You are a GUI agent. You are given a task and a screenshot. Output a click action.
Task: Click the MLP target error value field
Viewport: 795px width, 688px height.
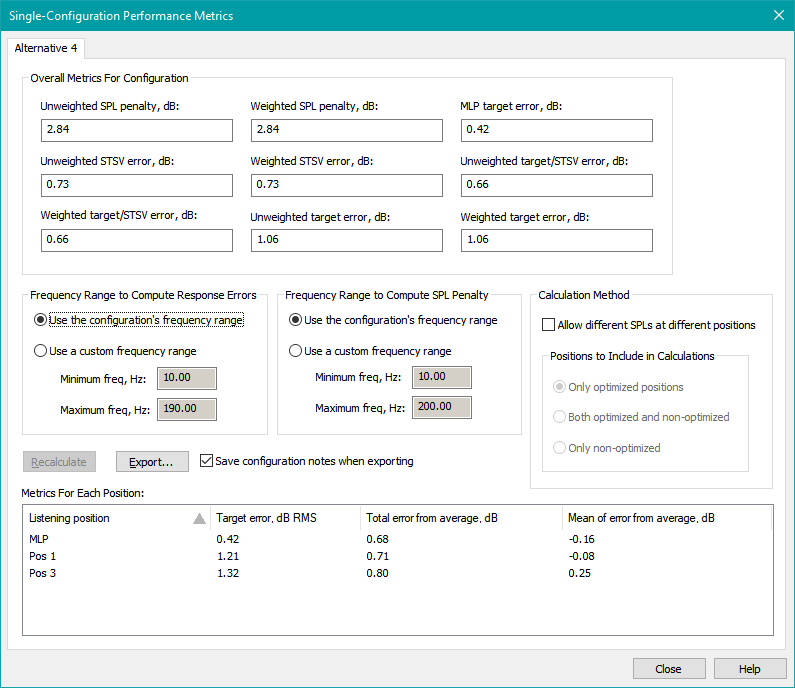[x=557, y=130]
